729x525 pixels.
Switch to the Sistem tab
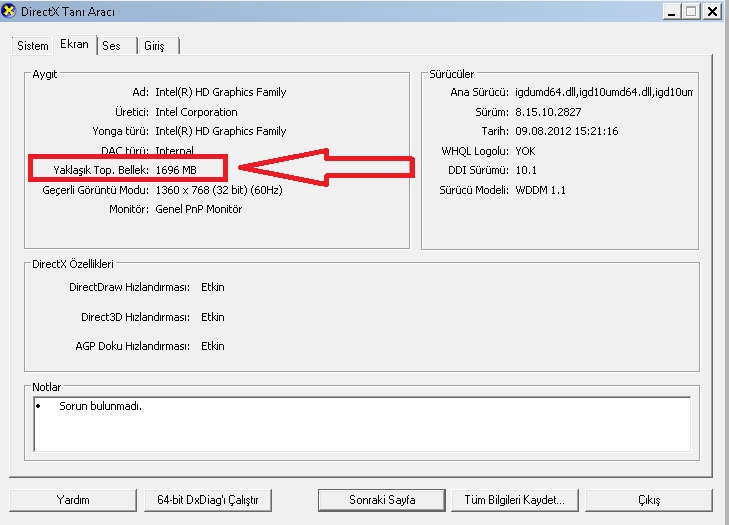pyautogui.click(x=33, y=46)
